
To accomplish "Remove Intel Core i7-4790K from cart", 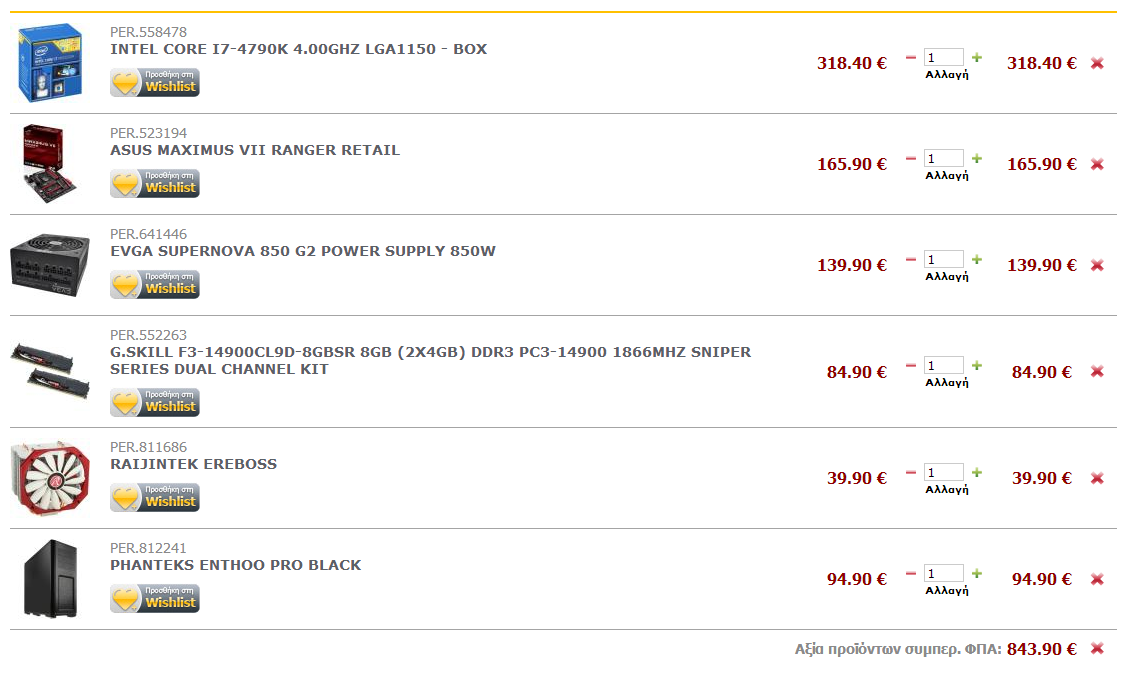I will [x=1097, y=63].
